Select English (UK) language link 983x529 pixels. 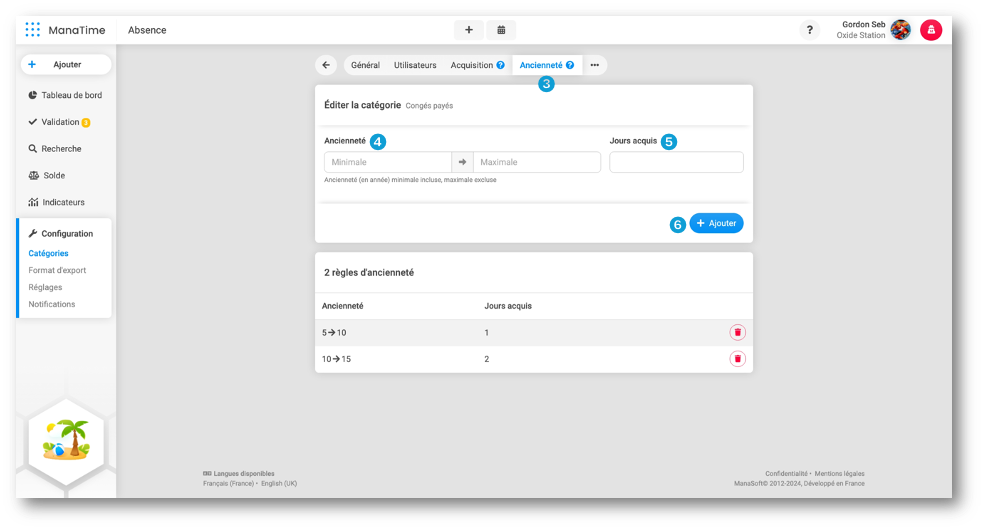click(x=279, y=483)
